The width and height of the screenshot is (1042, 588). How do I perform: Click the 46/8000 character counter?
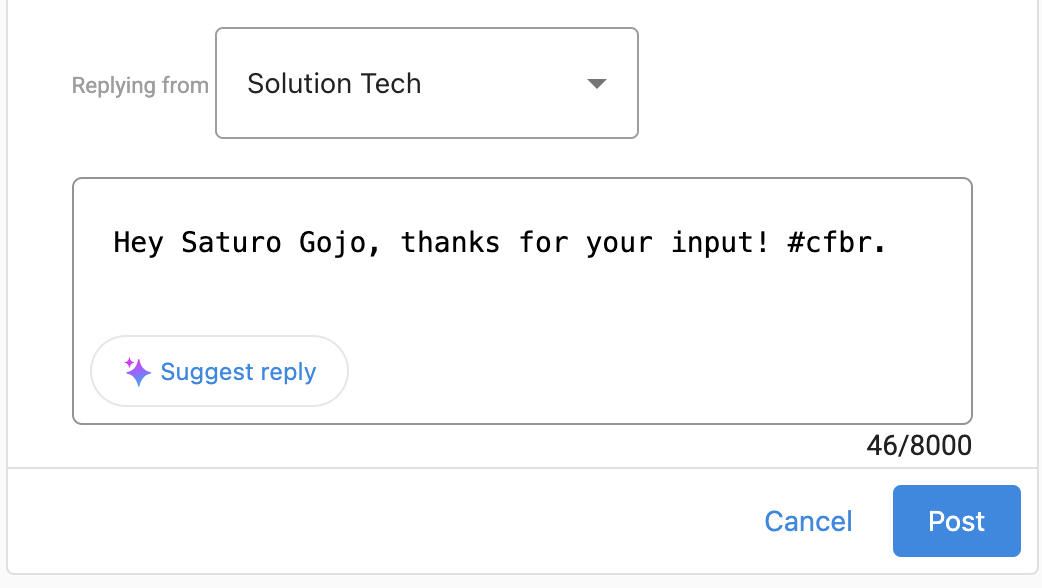pos(918,445)
